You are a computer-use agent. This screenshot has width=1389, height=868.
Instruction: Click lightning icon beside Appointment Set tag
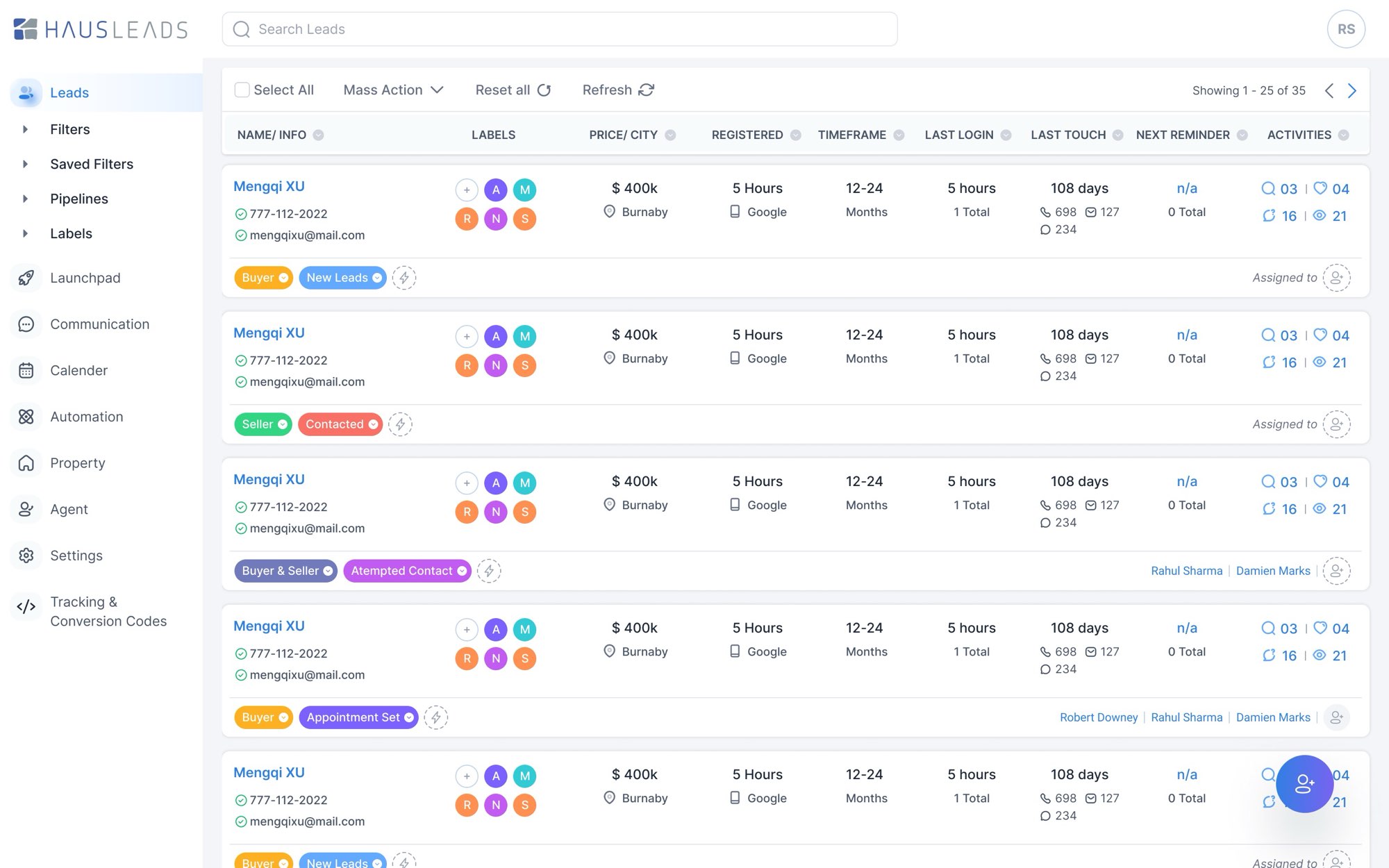(x=436, y=717)
